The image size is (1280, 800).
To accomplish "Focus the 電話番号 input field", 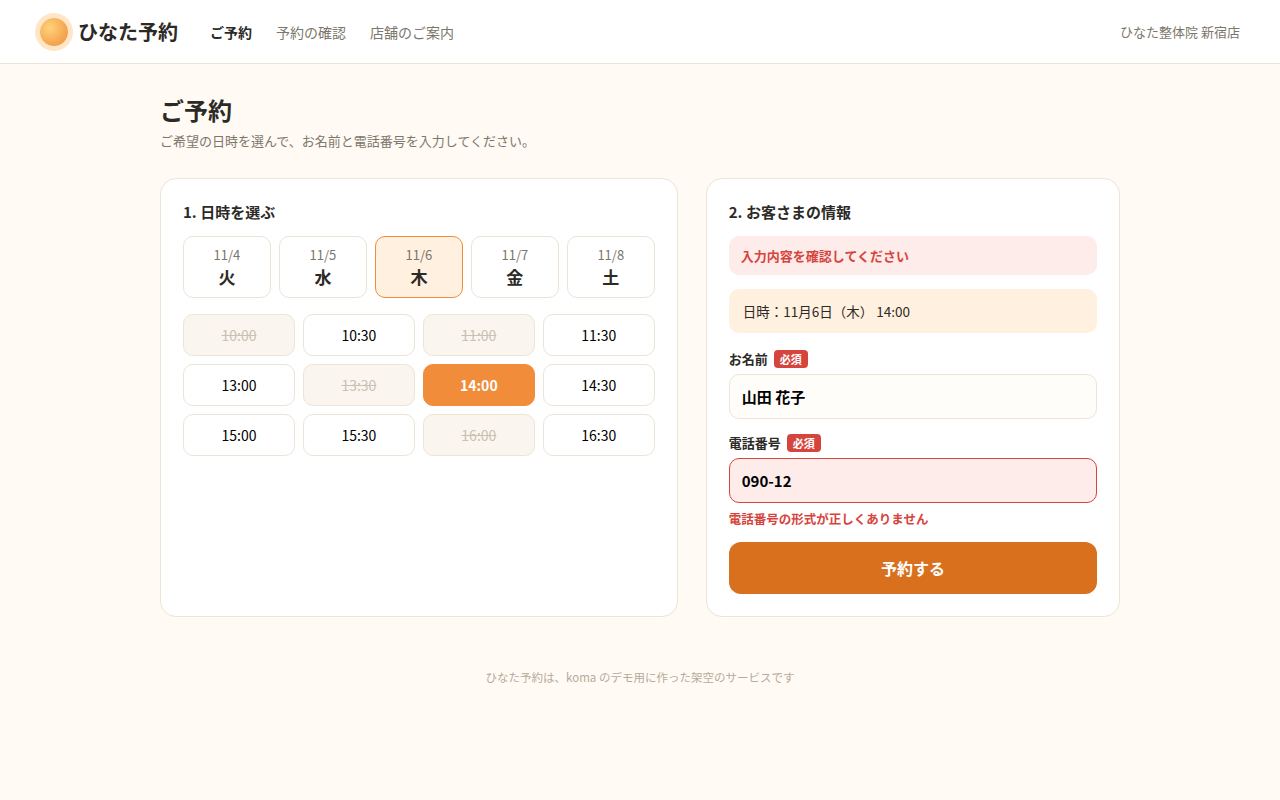I will [x=913, y=481].
